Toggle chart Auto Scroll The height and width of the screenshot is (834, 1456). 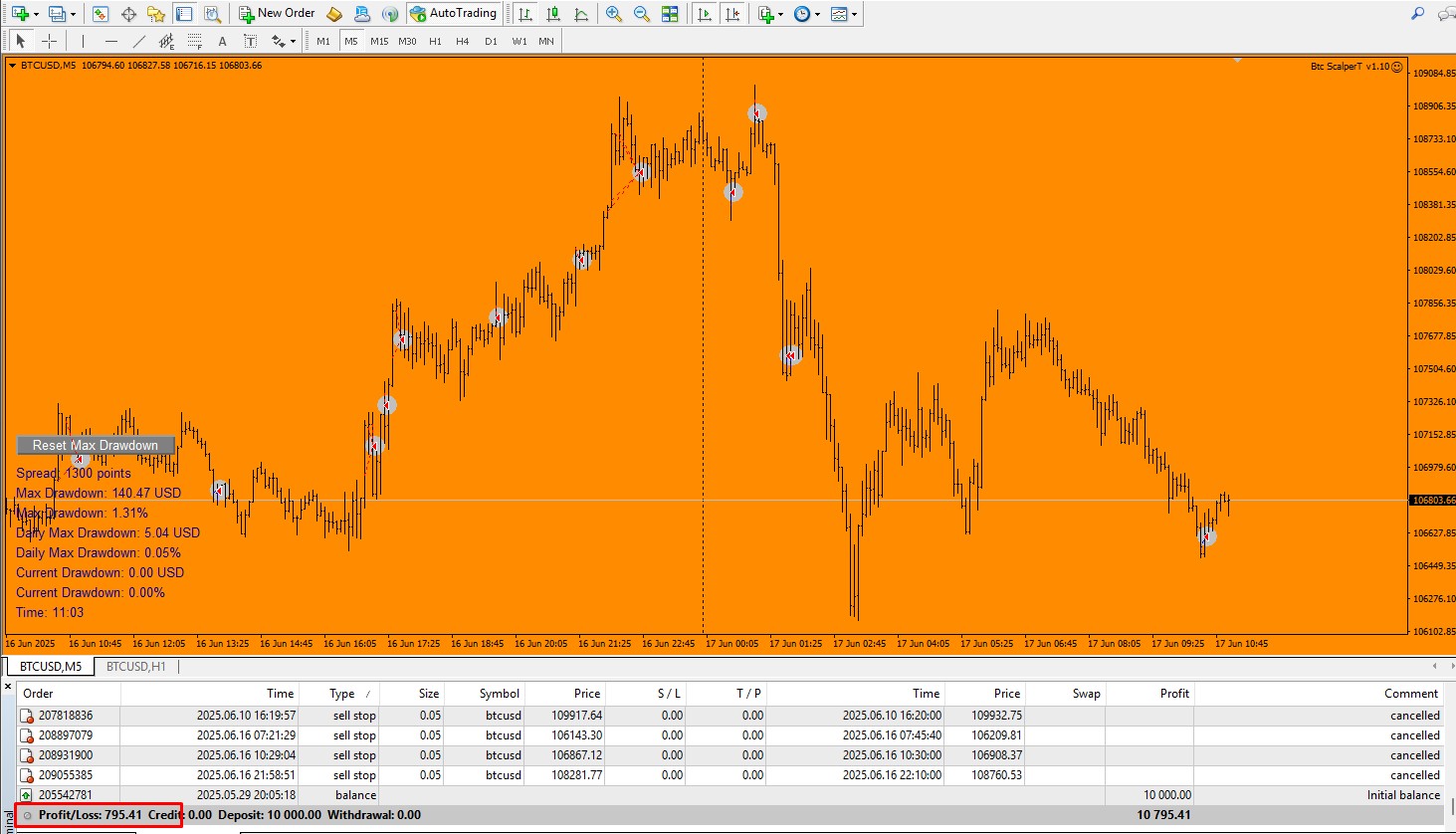705,14
